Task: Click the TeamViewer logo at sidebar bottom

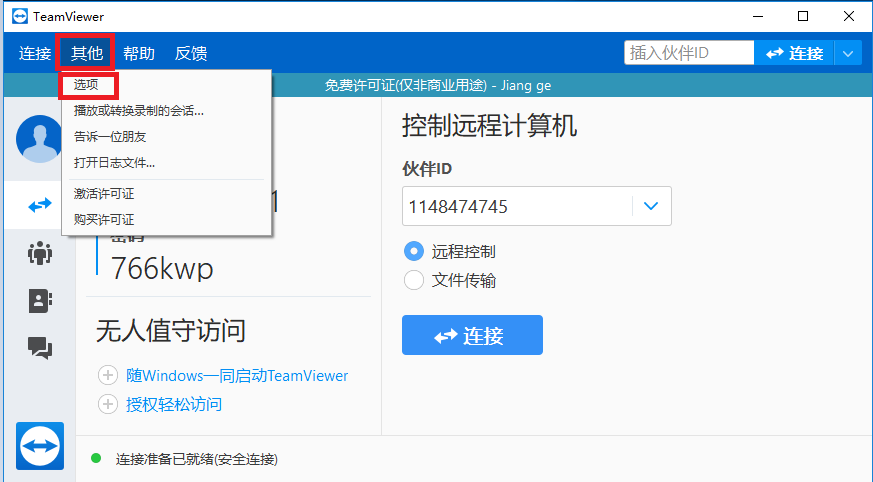Action: point(40,446)
